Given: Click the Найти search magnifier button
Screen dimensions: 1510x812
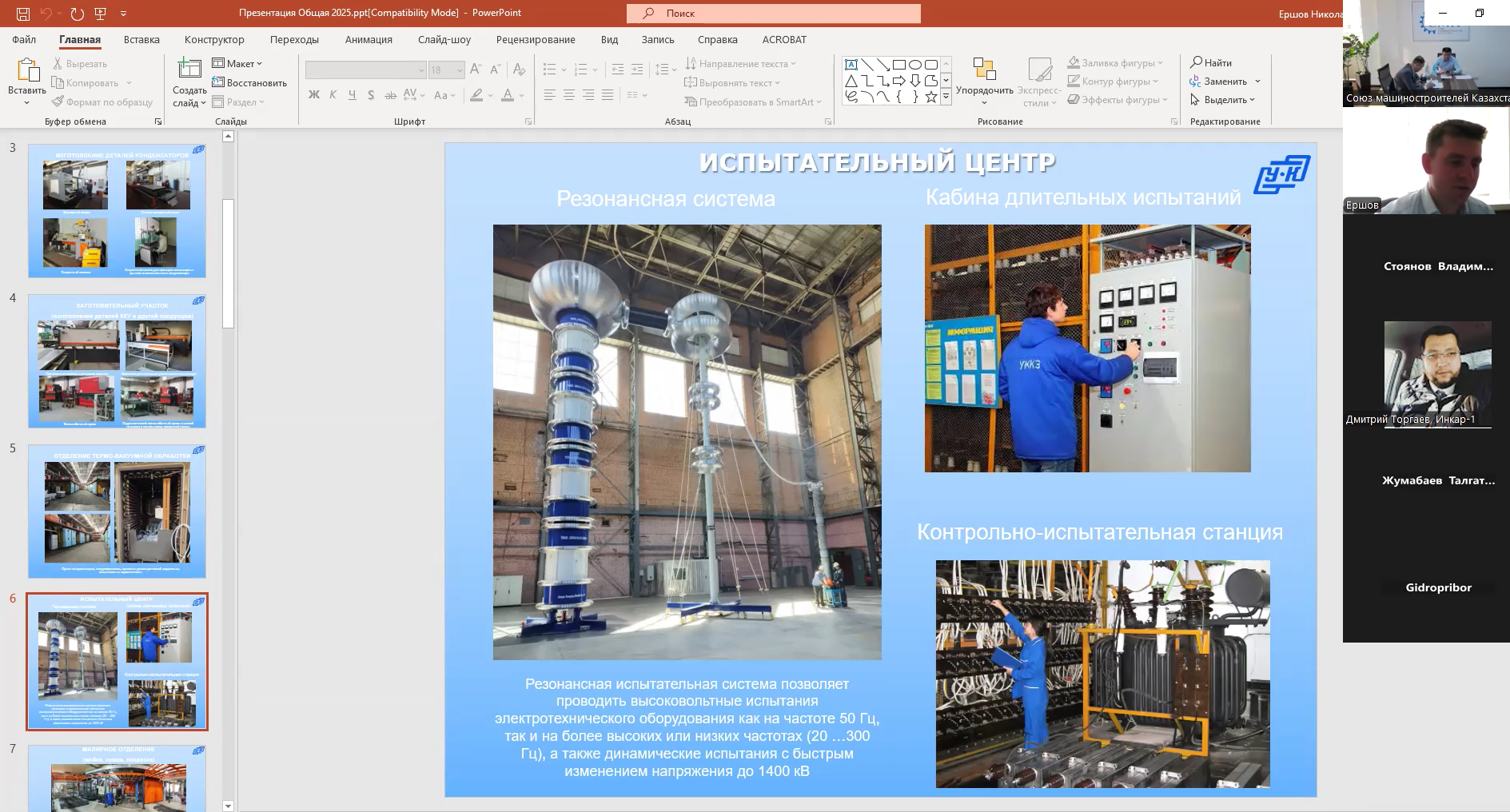Looking at the screenshot, I should click(1210, 62).
